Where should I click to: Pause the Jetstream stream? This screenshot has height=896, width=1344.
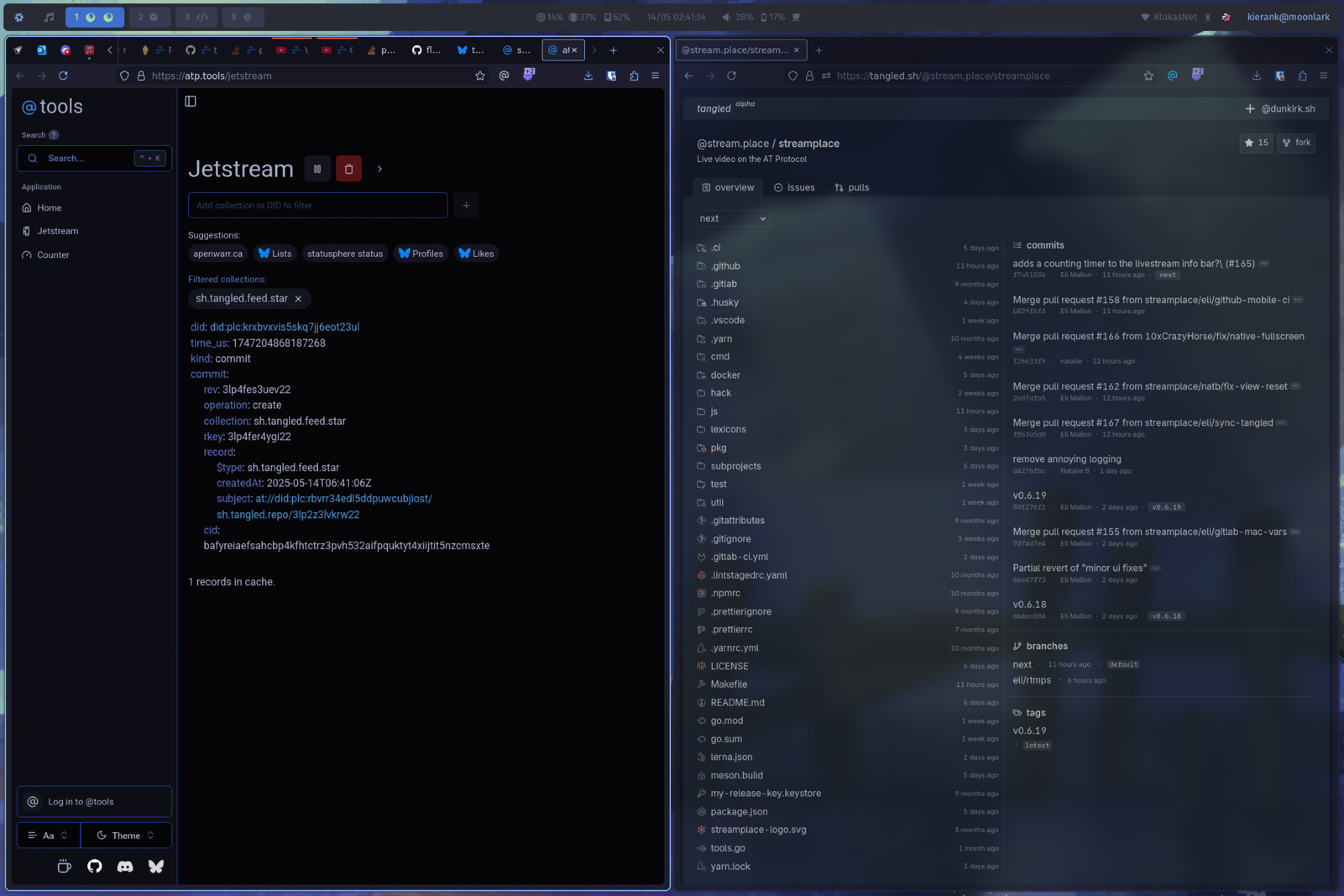pos(317,169)
